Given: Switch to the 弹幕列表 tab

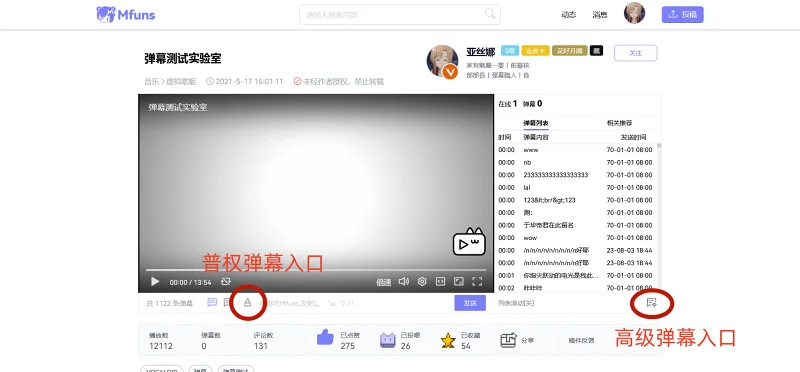Looking at the screenshot, I should tap(536, 123).
